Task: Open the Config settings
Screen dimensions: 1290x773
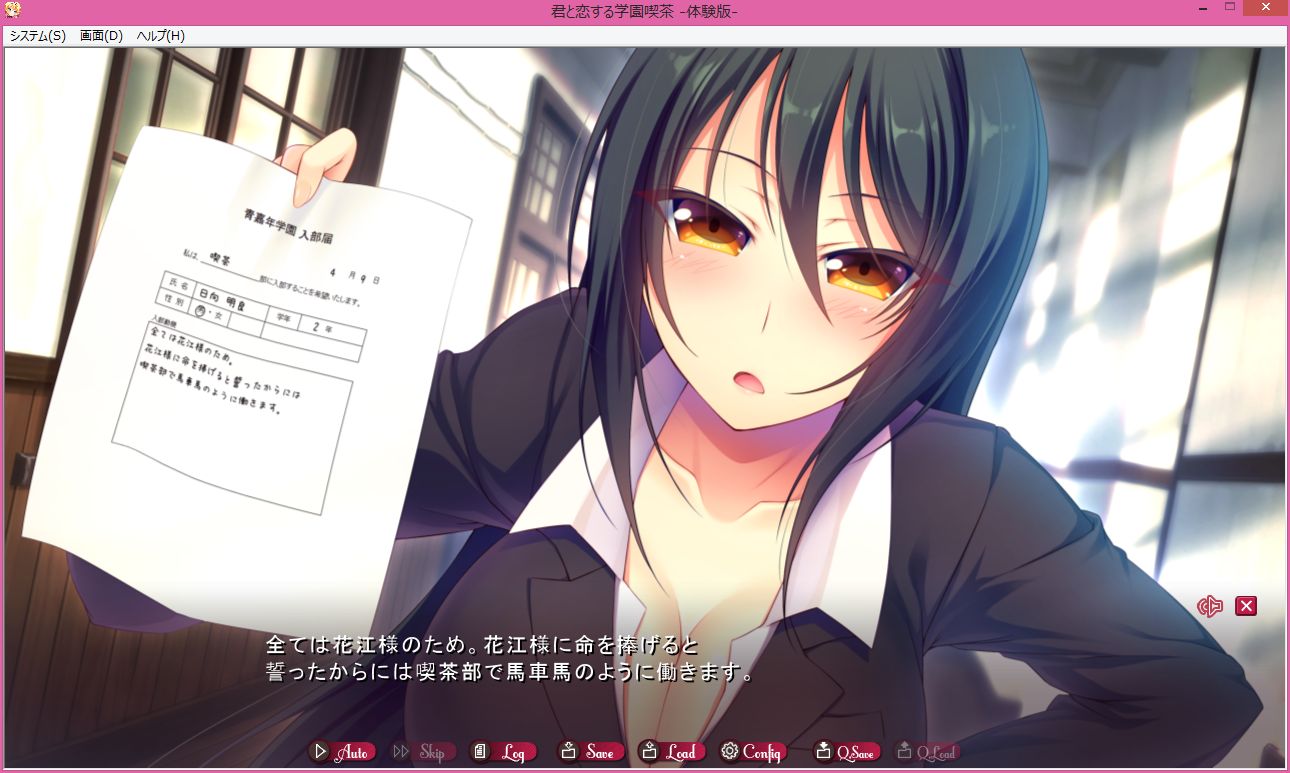Action: click(753, 752)
